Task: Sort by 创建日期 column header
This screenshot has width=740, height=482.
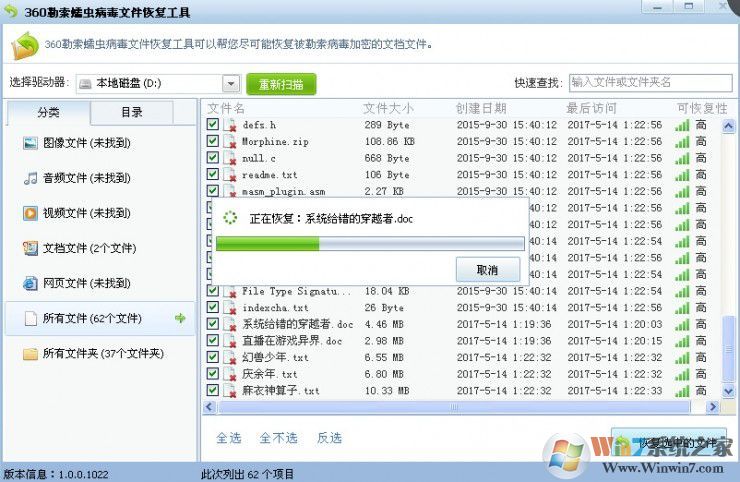Action: click(x=481, y=109)
